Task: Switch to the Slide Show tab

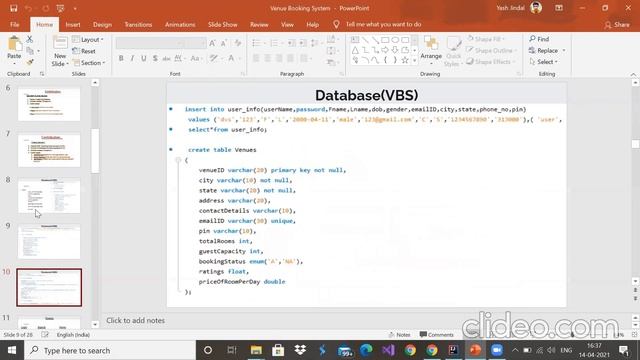Action: click(222, 24)
